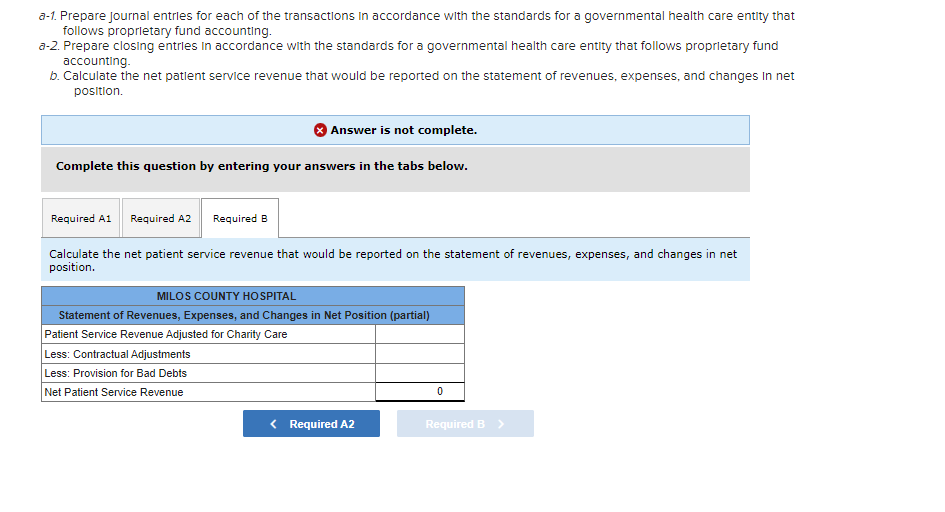Click Contractual Adjustments amount field
The height and width of the screenshot is (512, 945).
pyautogui.click(x=419, y=354)
